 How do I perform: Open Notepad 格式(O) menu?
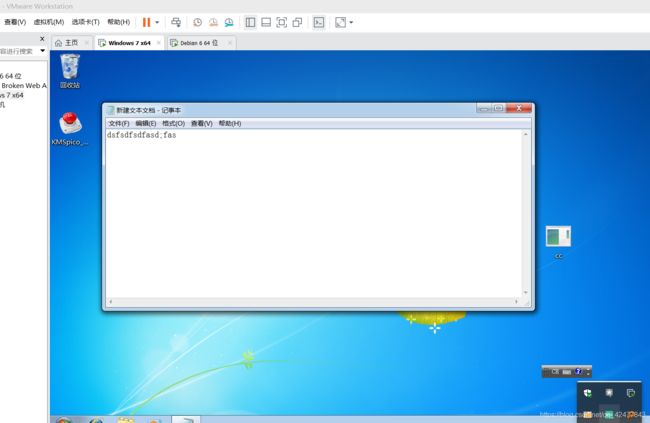(173, 123)
